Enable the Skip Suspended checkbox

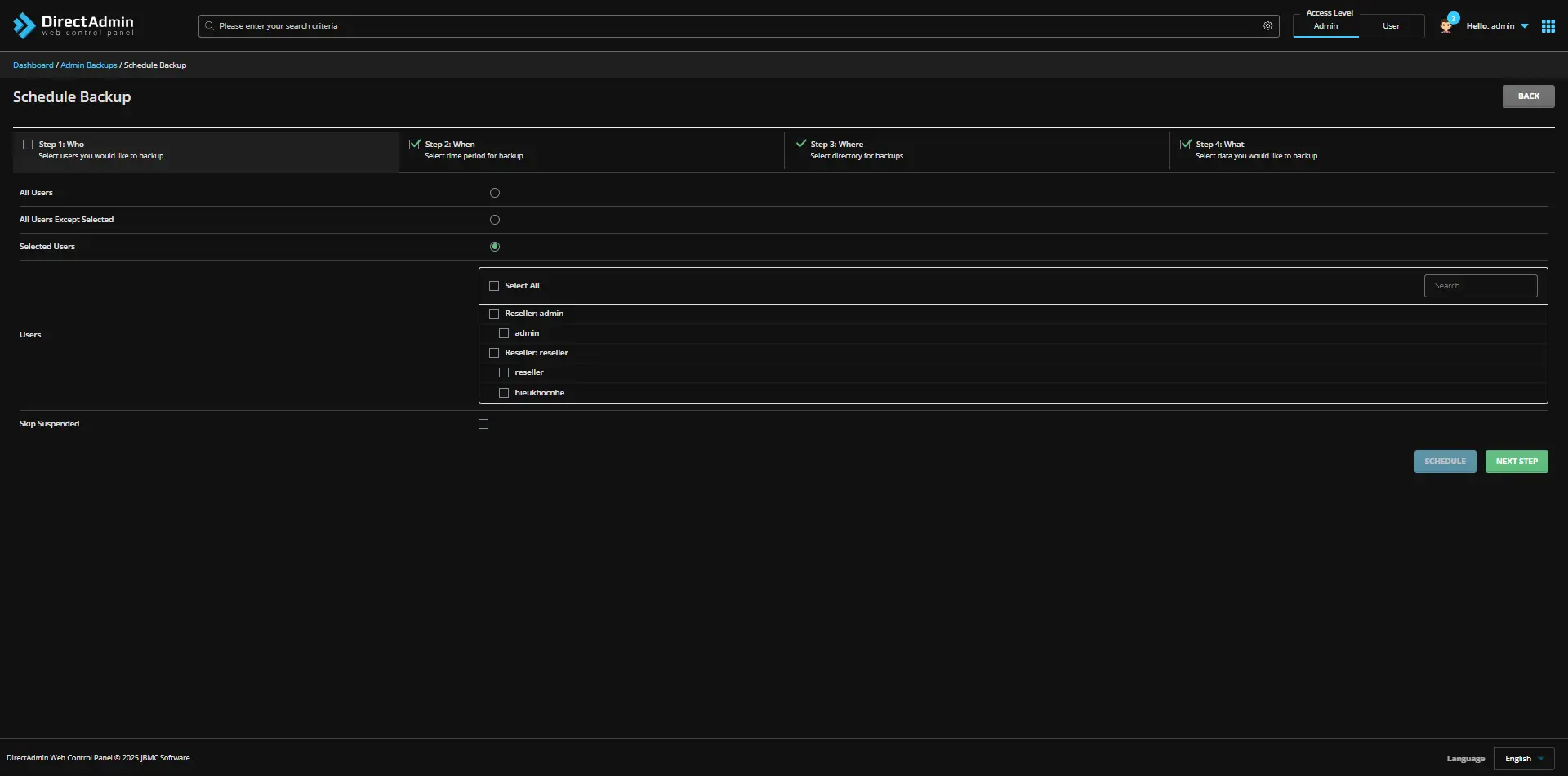(483, 425)
